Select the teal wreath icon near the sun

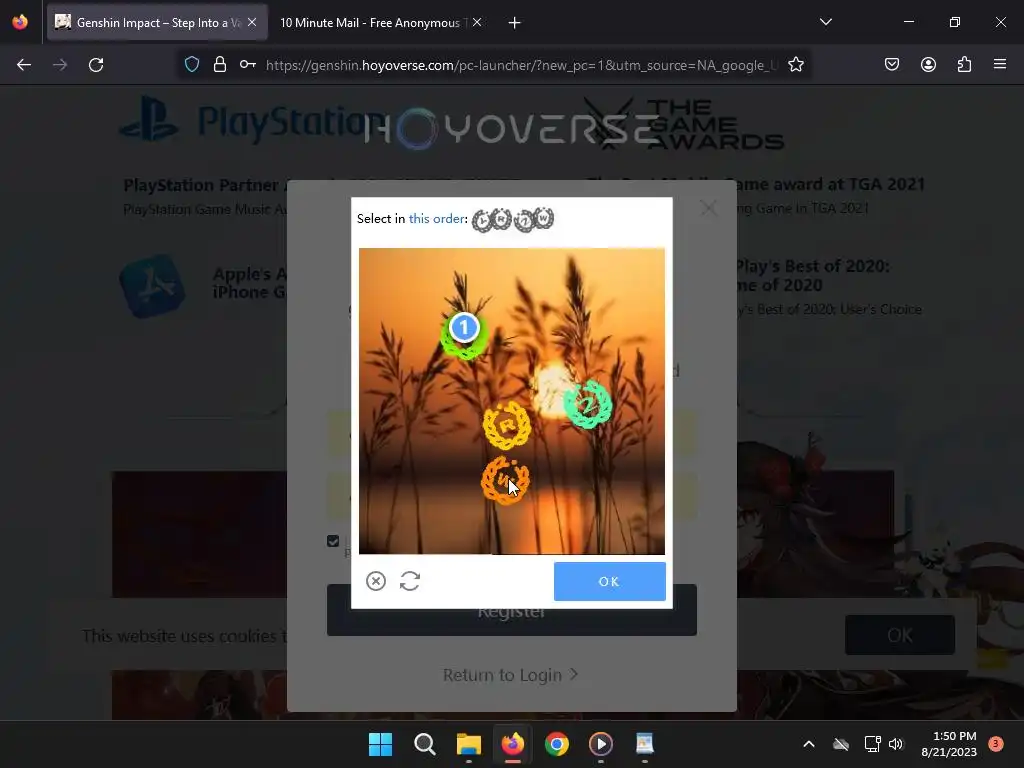(587, 404)
